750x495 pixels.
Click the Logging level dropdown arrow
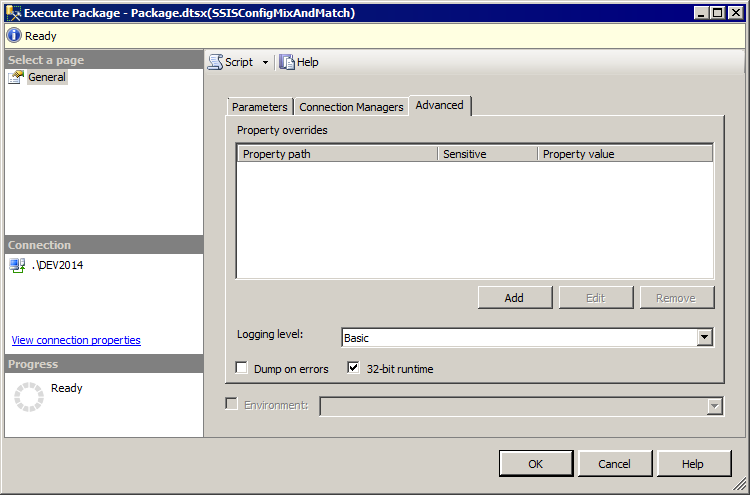704,338
